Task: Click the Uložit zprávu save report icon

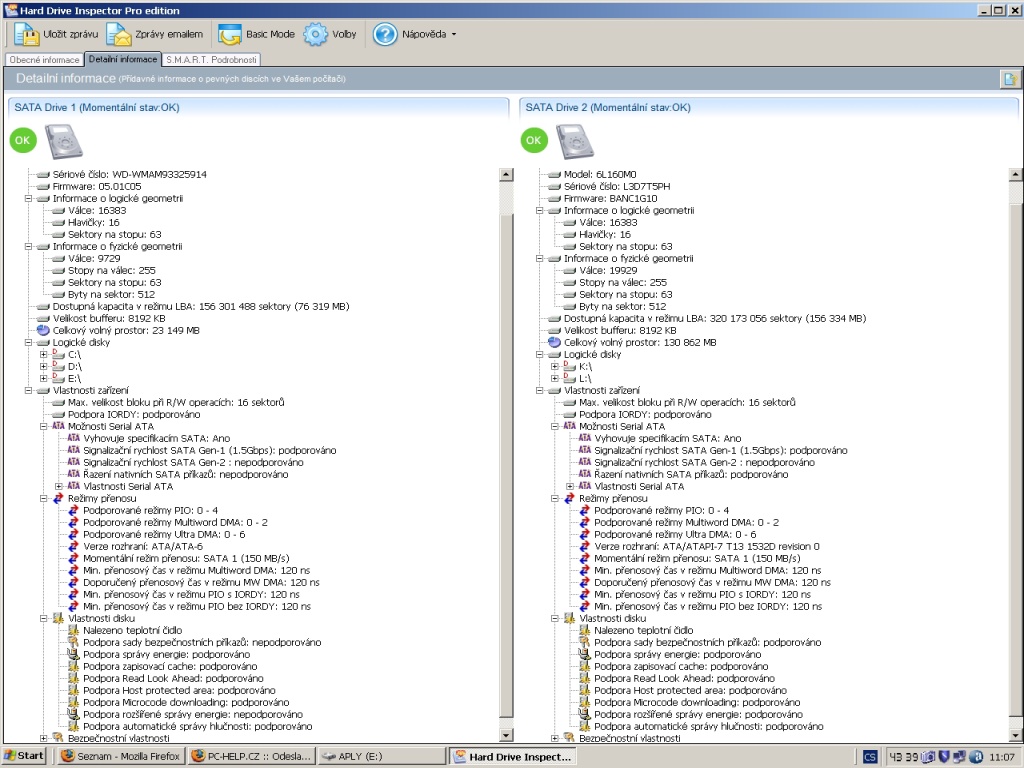Action: [x=27, y=34]
